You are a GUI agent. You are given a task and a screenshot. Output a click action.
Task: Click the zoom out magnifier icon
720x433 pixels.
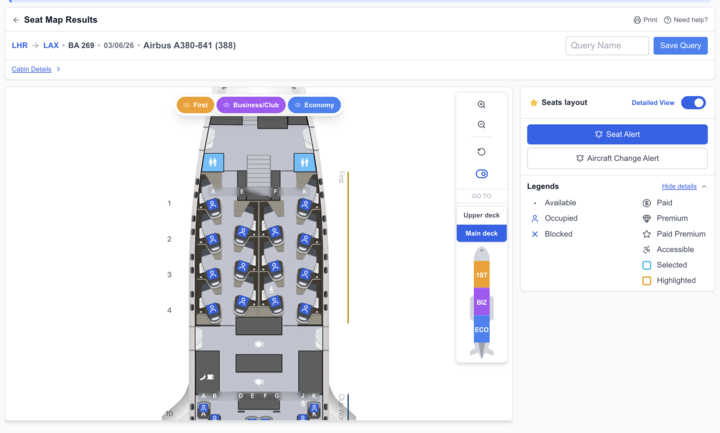point(481,125)
